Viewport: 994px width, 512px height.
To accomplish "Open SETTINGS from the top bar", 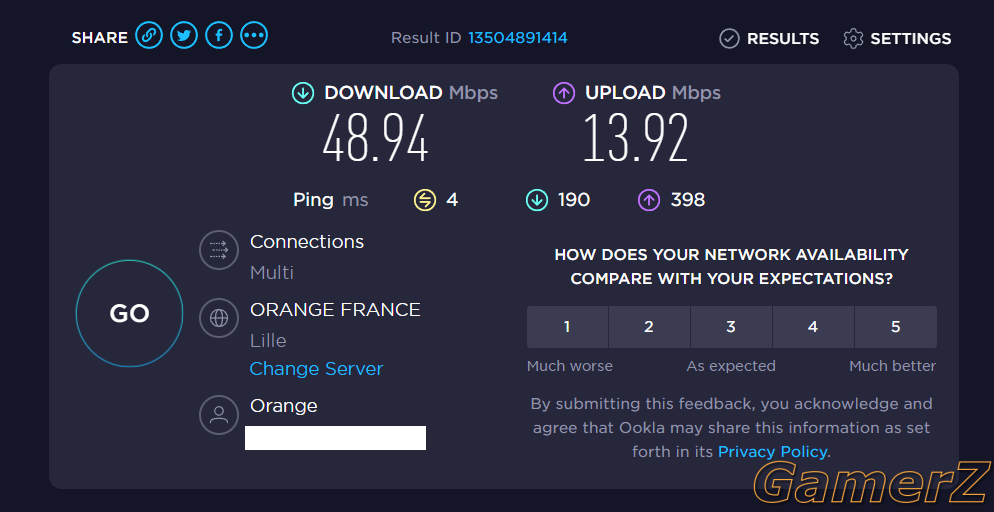I will [x=897, y=39].
